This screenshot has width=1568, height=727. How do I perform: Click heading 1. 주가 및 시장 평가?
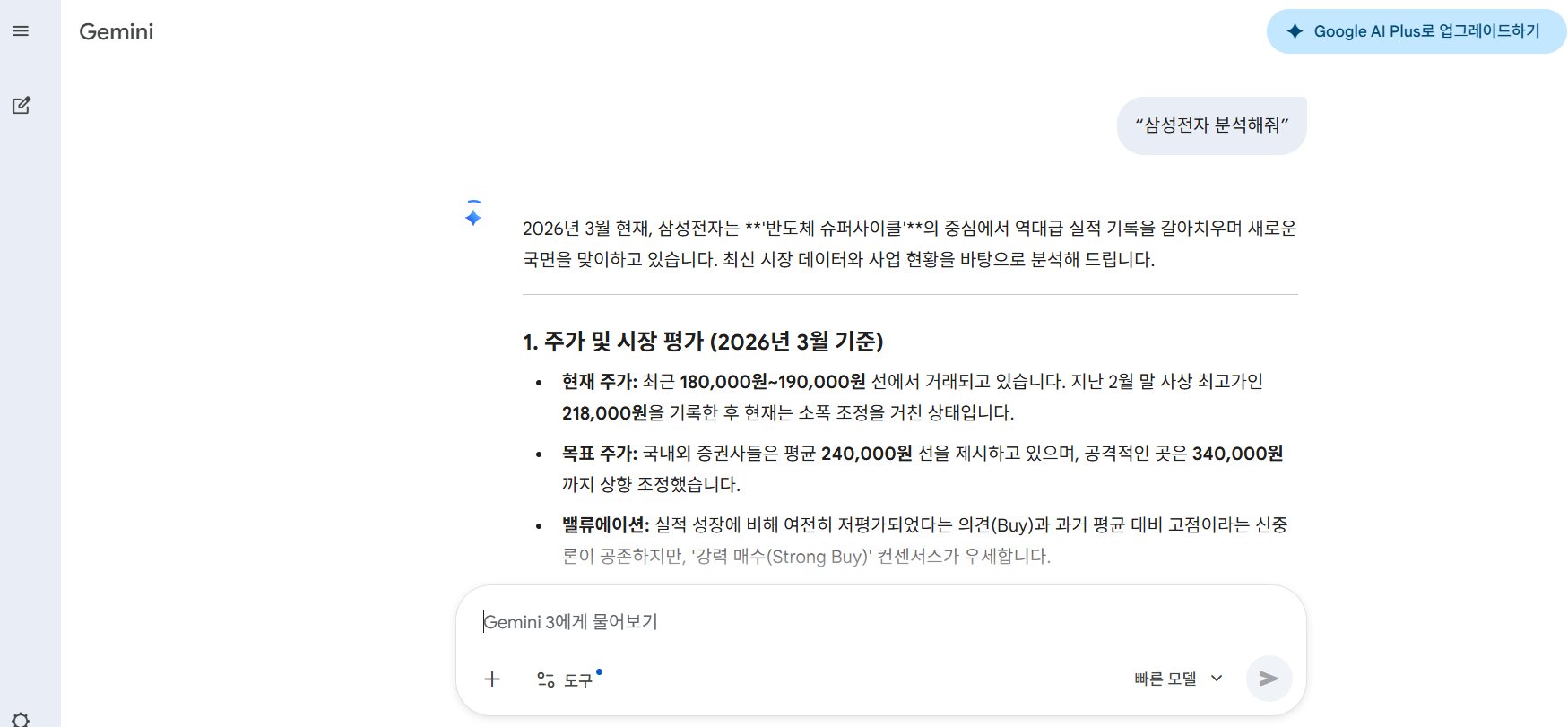pyautogui.click(x=703, y=342)
